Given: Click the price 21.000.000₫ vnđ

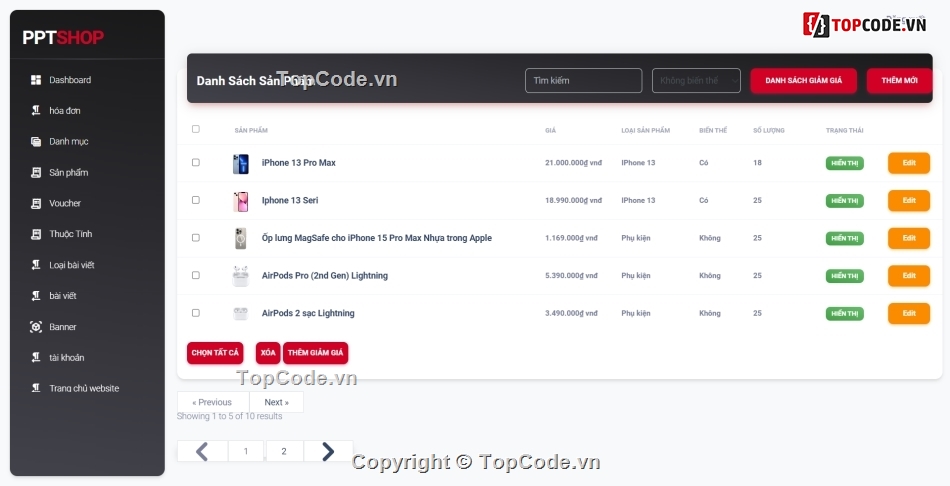Looking at the screenshot, I should 574,163.
